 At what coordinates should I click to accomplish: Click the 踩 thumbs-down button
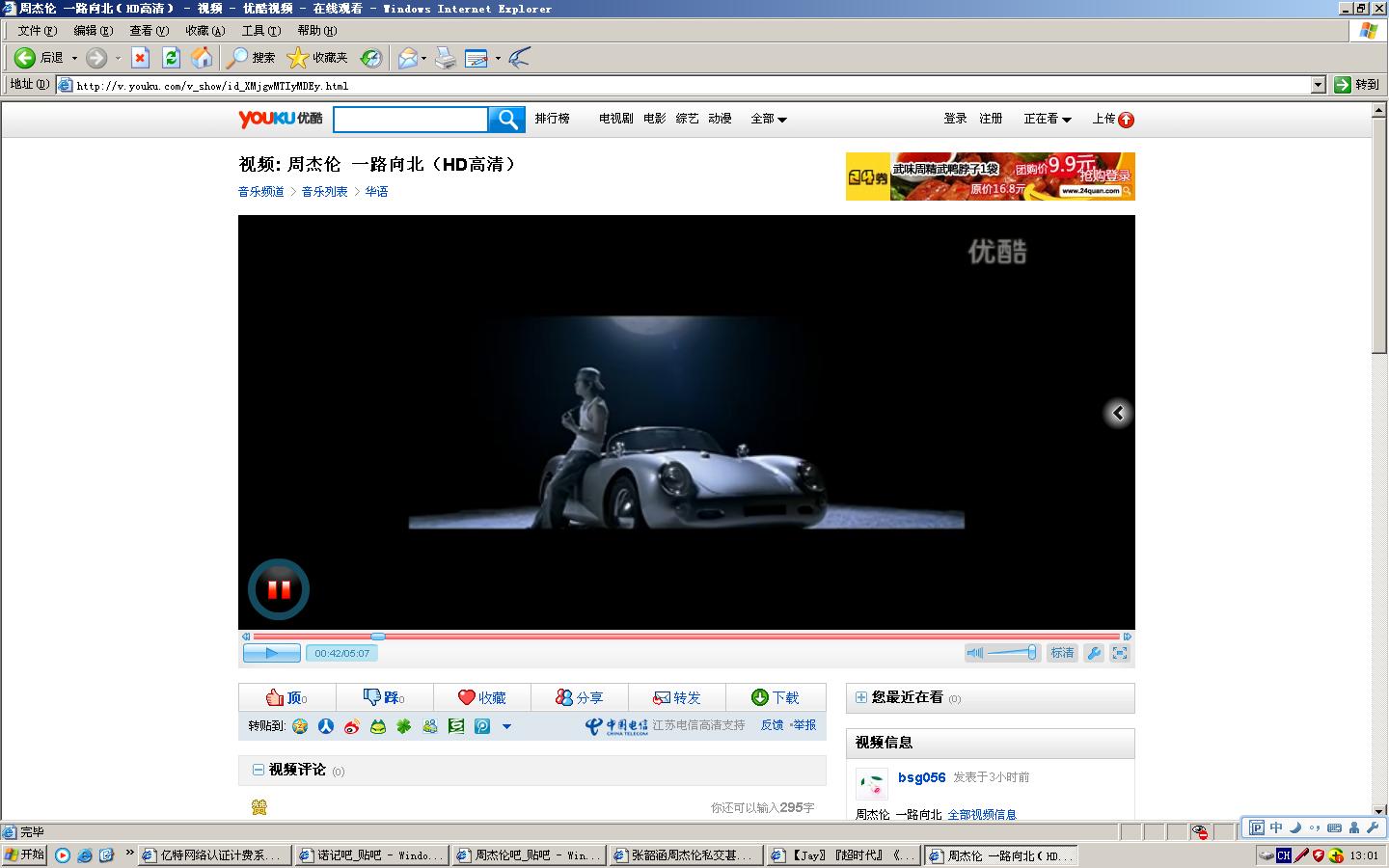384,697
